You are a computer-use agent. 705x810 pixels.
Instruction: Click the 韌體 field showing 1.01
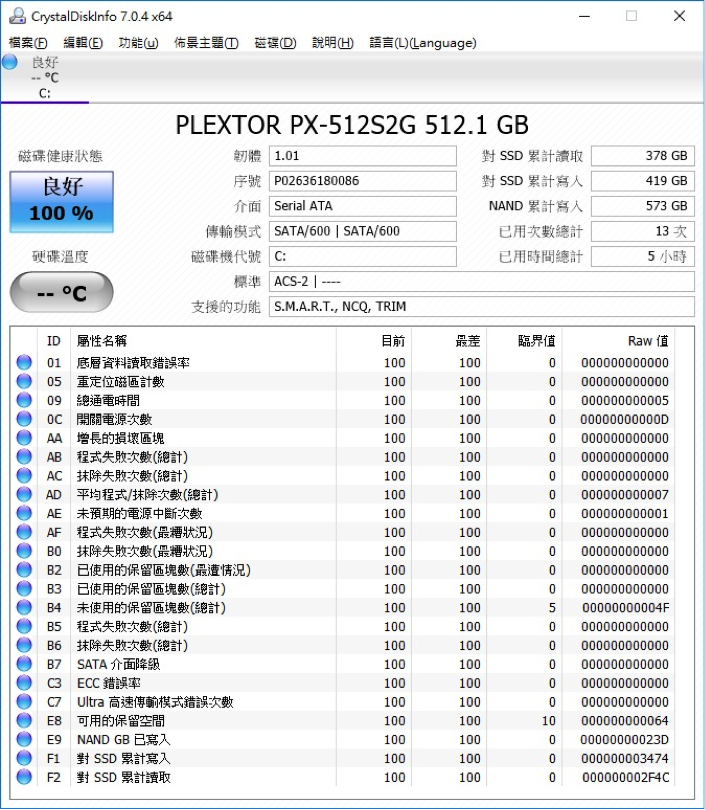coord(363,156)
